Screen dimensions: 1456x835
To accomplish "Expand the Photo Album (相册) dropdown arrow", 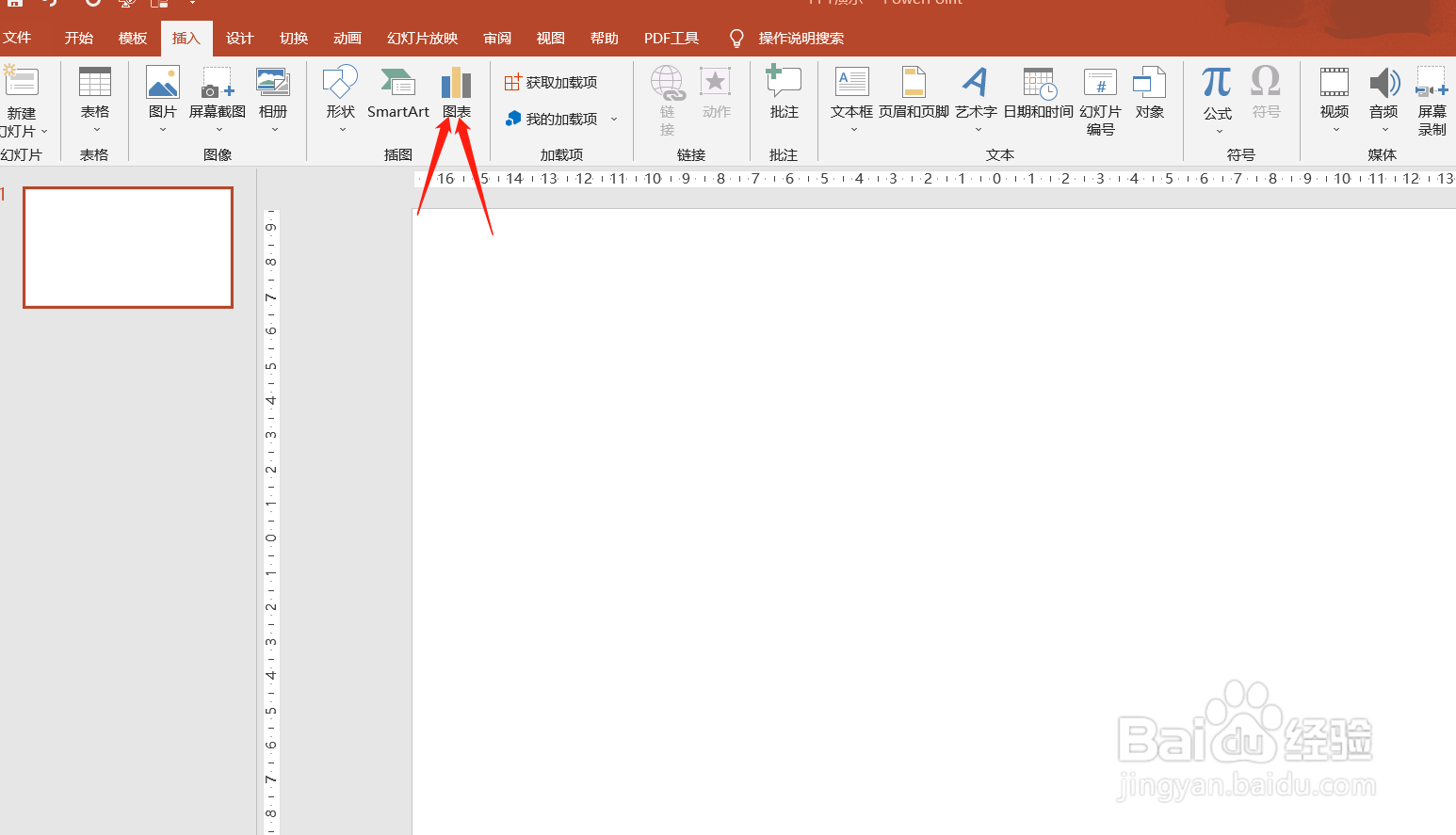I will [x=274, y=130].
